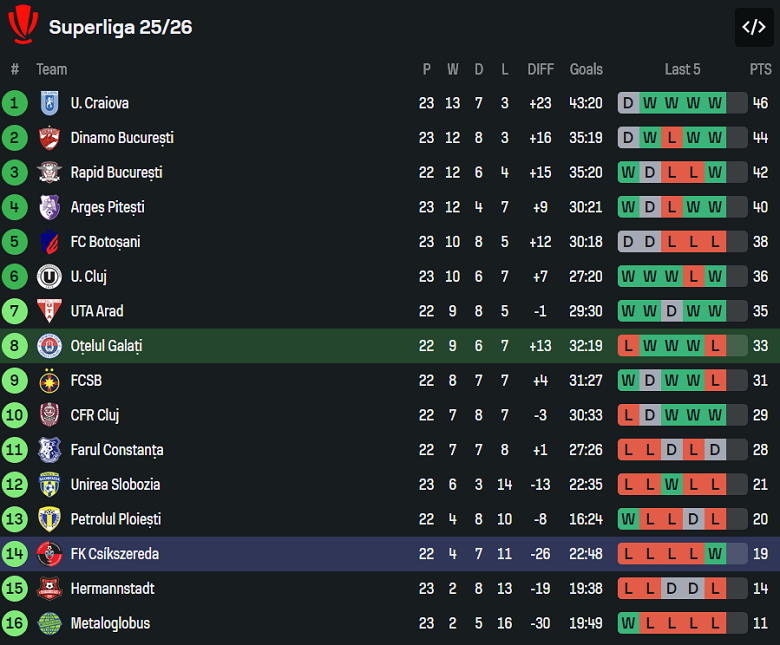
Task: Click the DIFF column header
Action: click(540, 69)
